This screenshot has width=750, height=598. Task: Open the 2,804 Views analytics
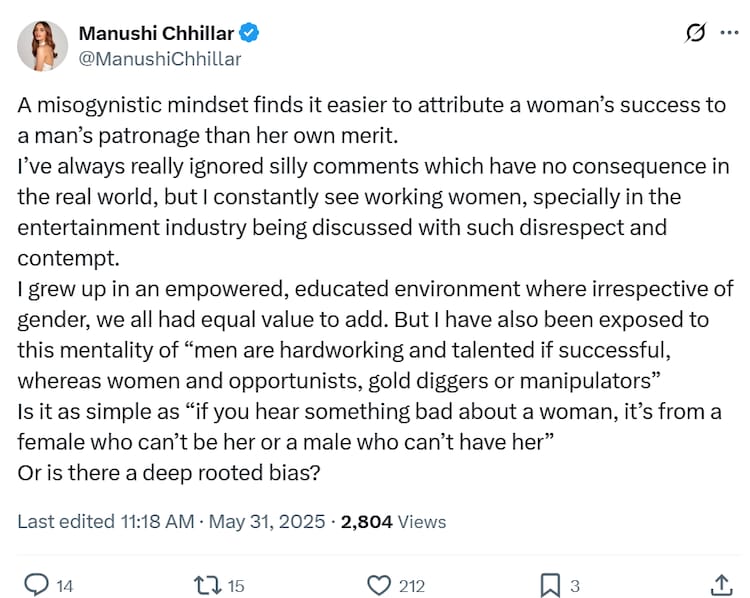click(394, 521)
